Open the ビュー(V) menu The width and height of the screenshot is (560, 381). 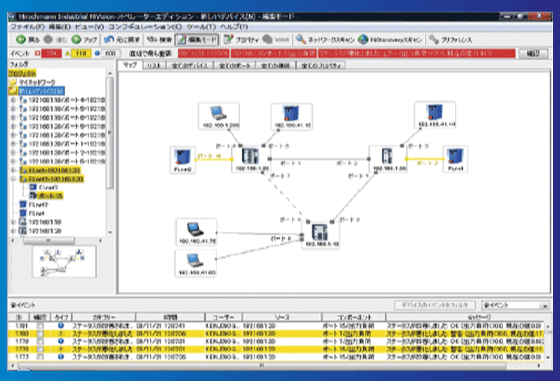coord(89,27)
